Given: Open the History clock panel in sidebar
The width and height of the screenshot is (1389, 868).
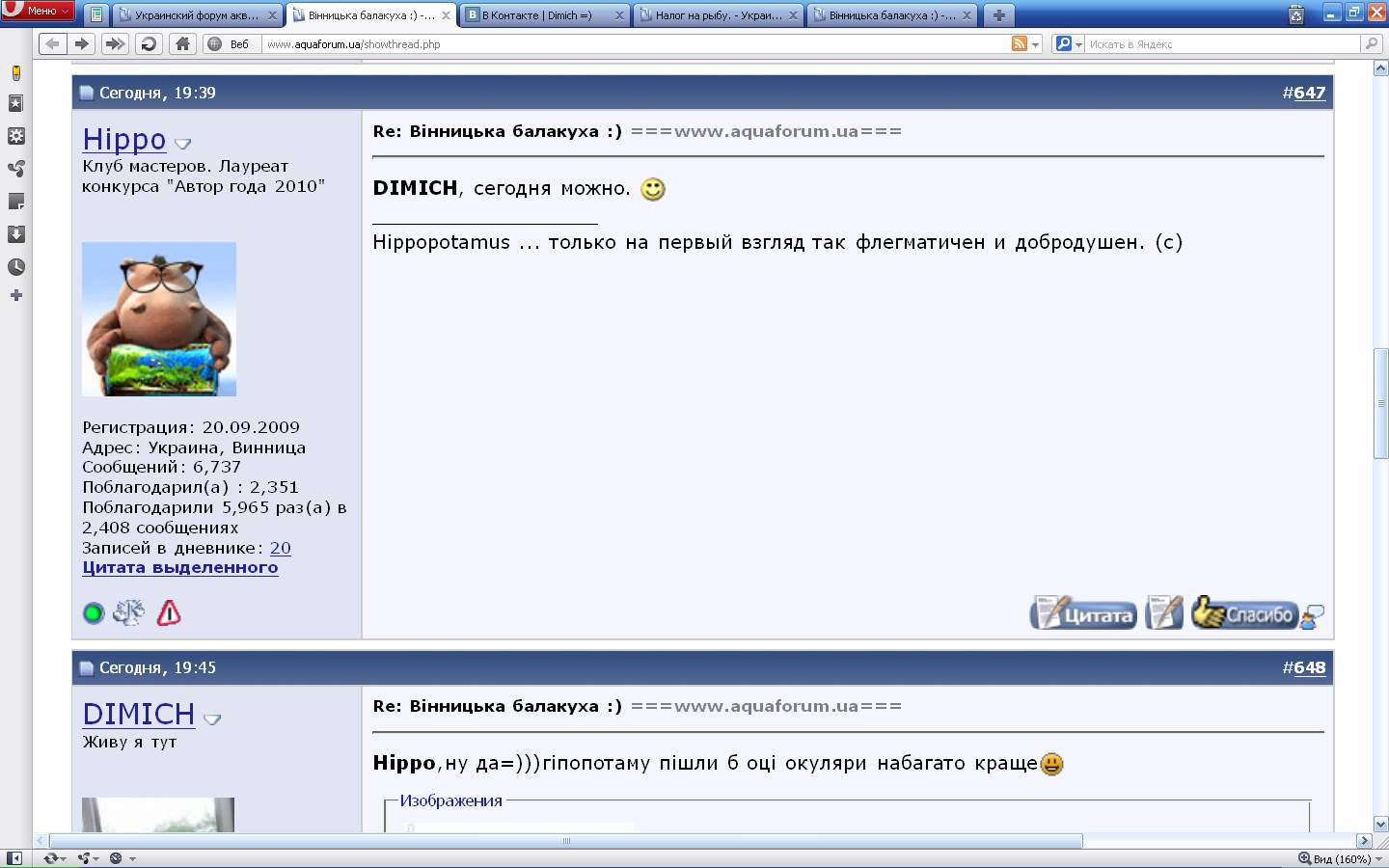Looking at the screenshot, I should pos(16,267).
